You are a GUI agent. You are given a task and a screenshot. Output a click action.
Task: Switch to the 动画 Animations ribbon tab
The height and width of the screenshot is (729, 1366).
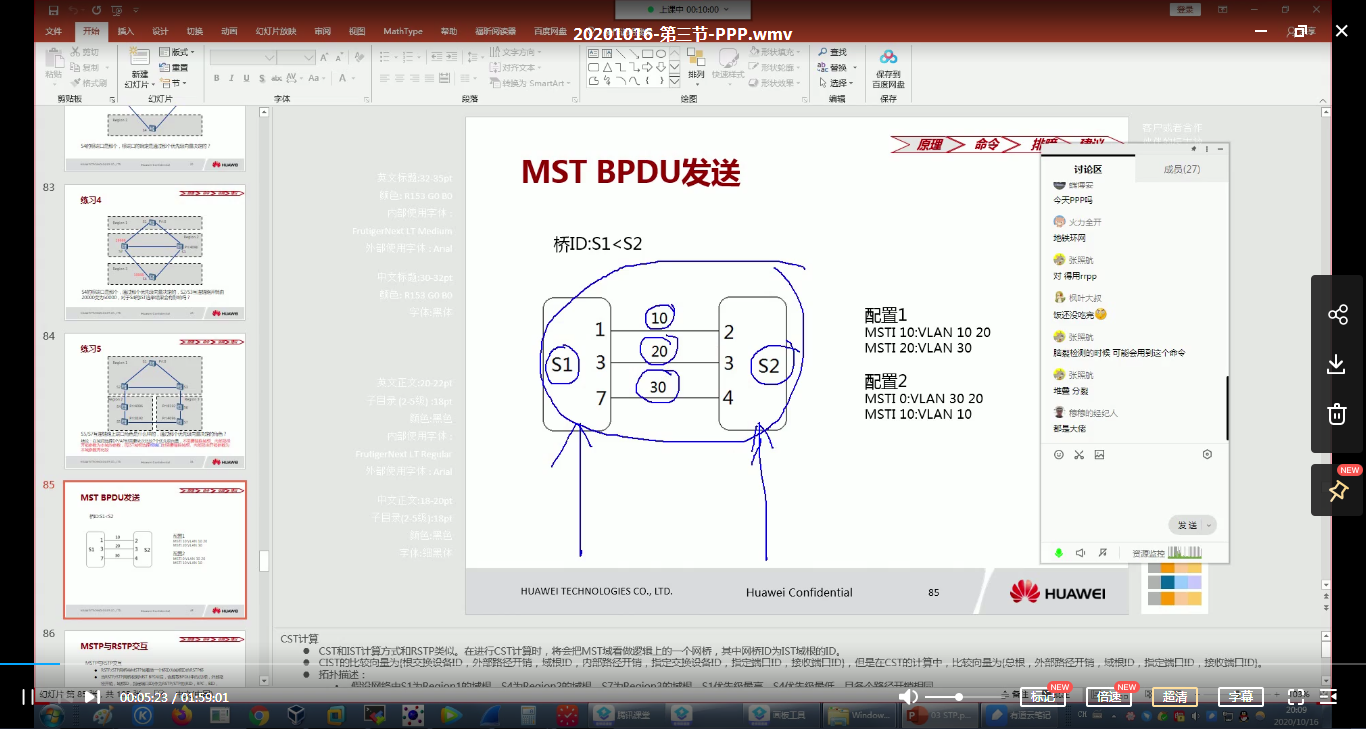229,31
